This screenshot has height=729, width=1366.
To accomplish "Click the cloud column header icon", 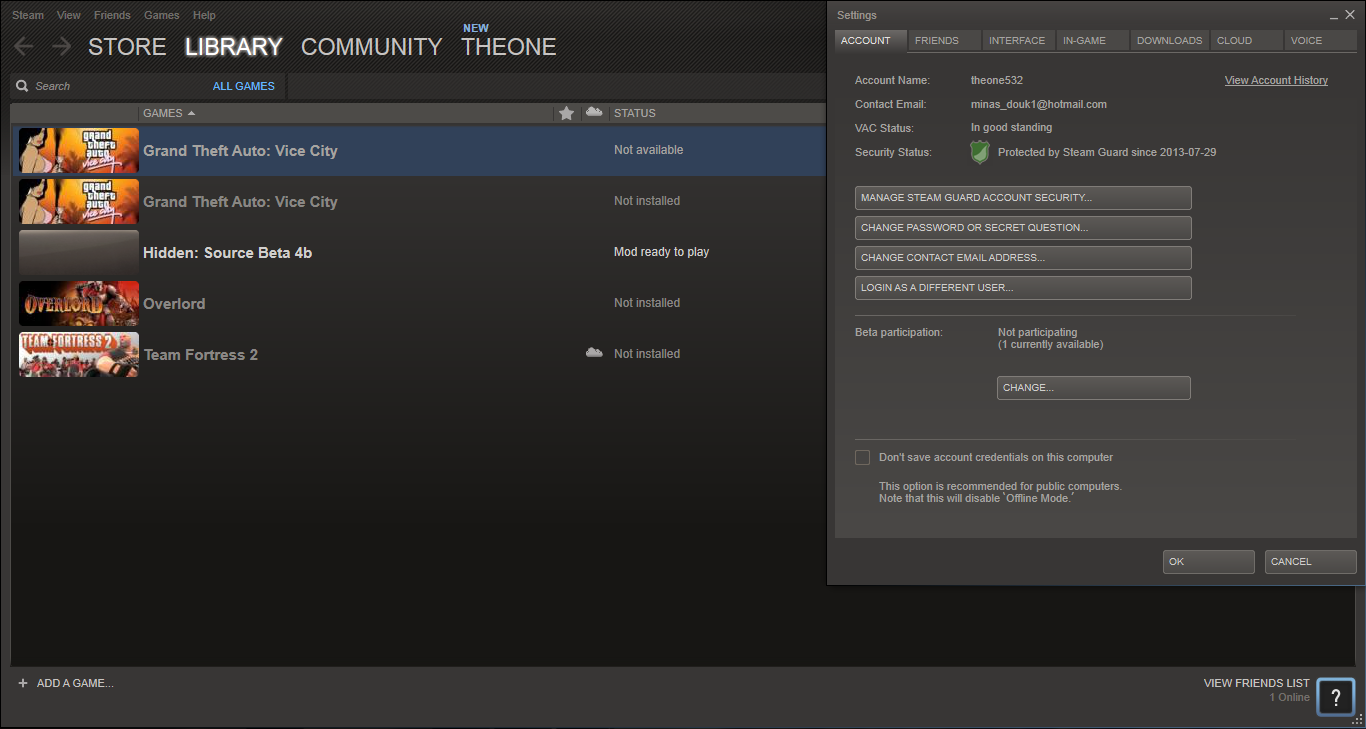I will click(594, 112).
